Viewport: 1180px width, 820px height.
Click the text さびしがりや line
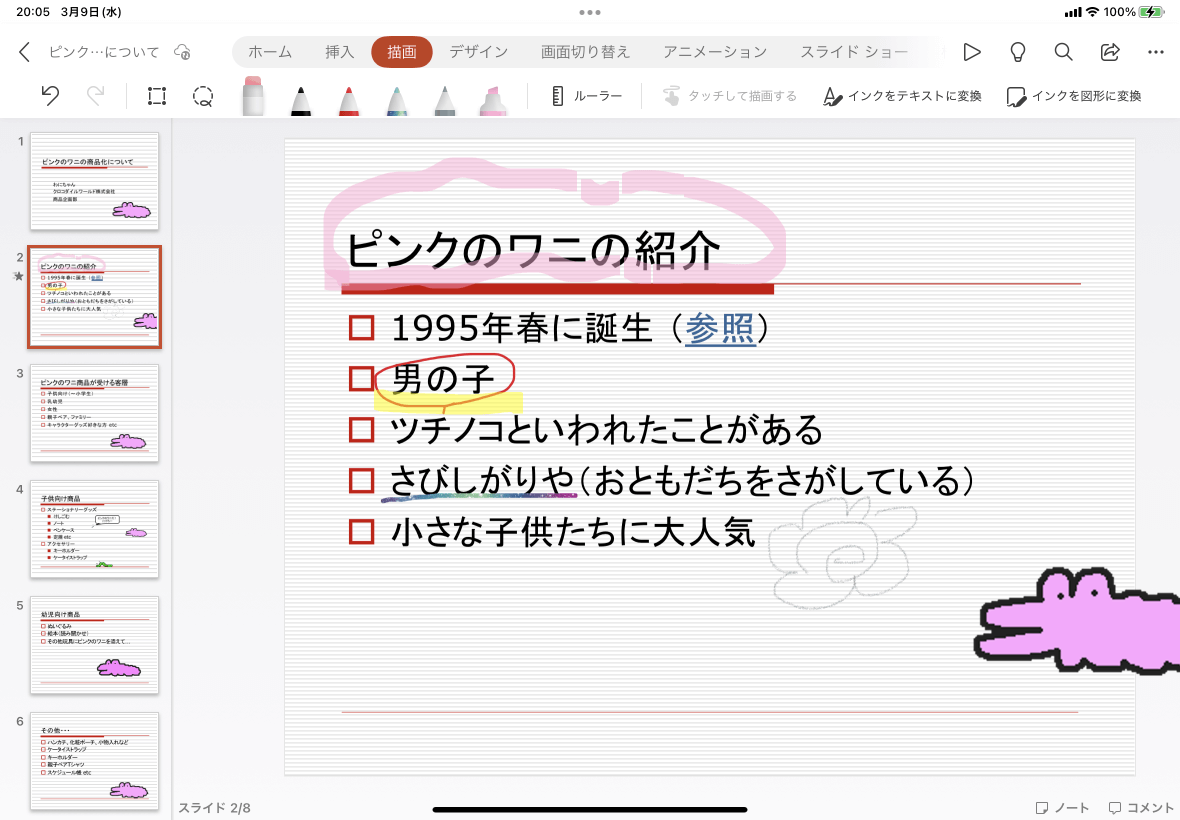pyautogui.click(x=682, y=481)
